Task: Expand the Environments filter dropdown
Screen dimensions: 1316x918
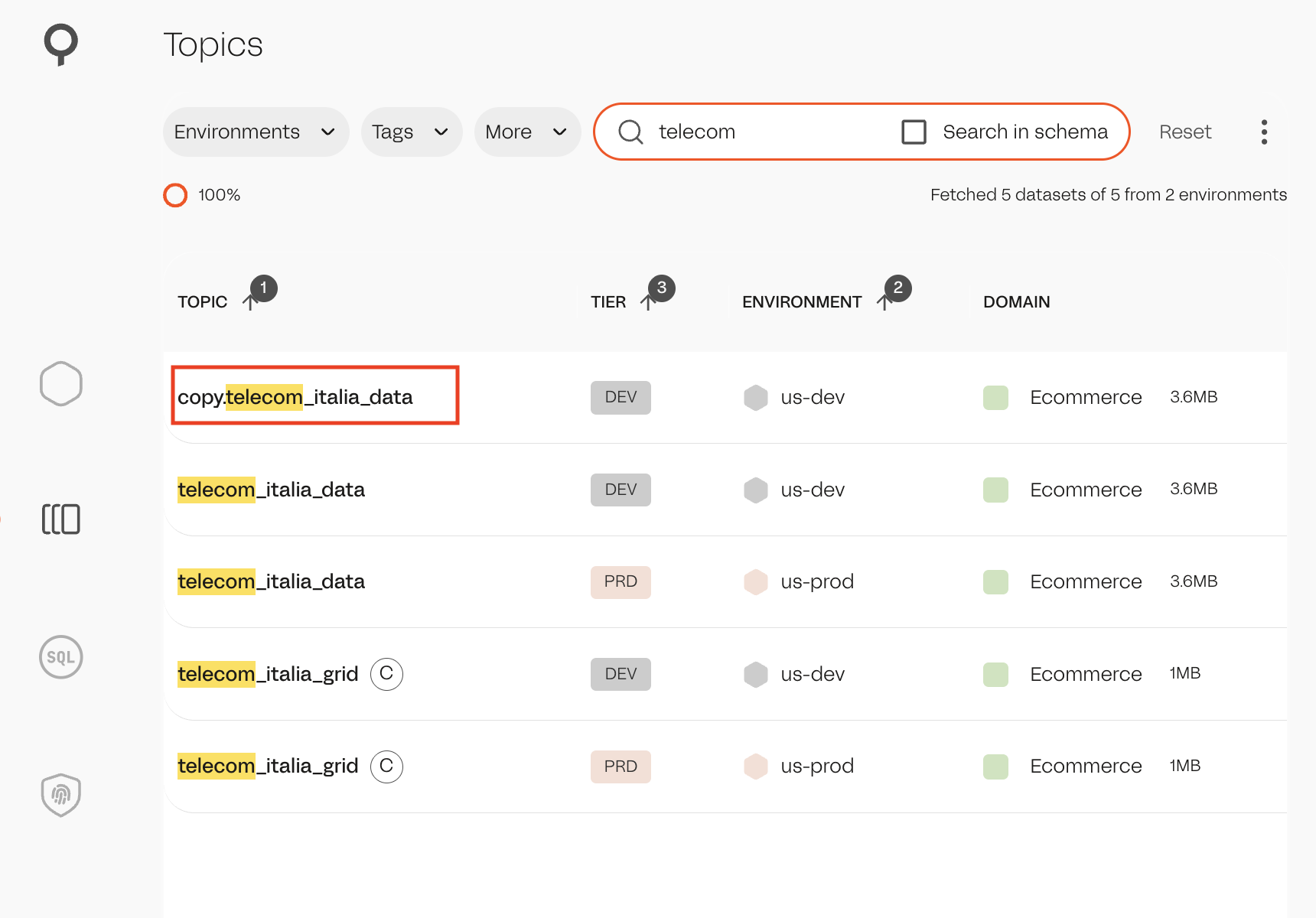Action: pyautogui.click(x=256, y=132)
